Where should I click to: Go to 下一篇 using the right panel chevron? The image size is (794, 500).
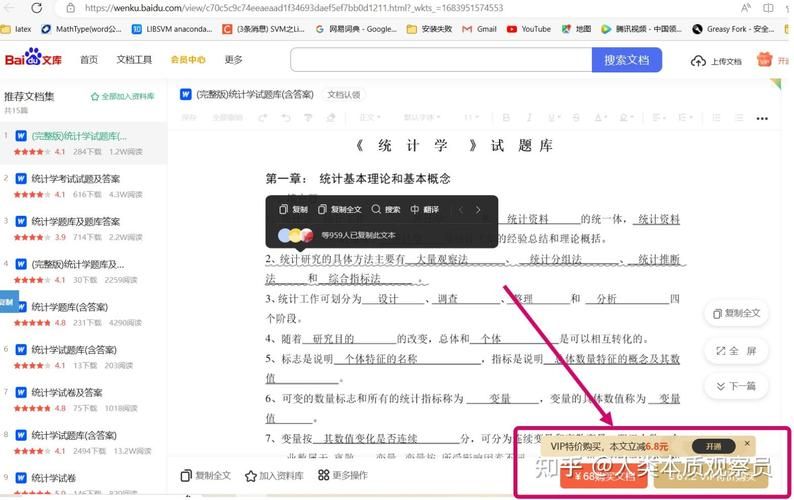(721, 385)
